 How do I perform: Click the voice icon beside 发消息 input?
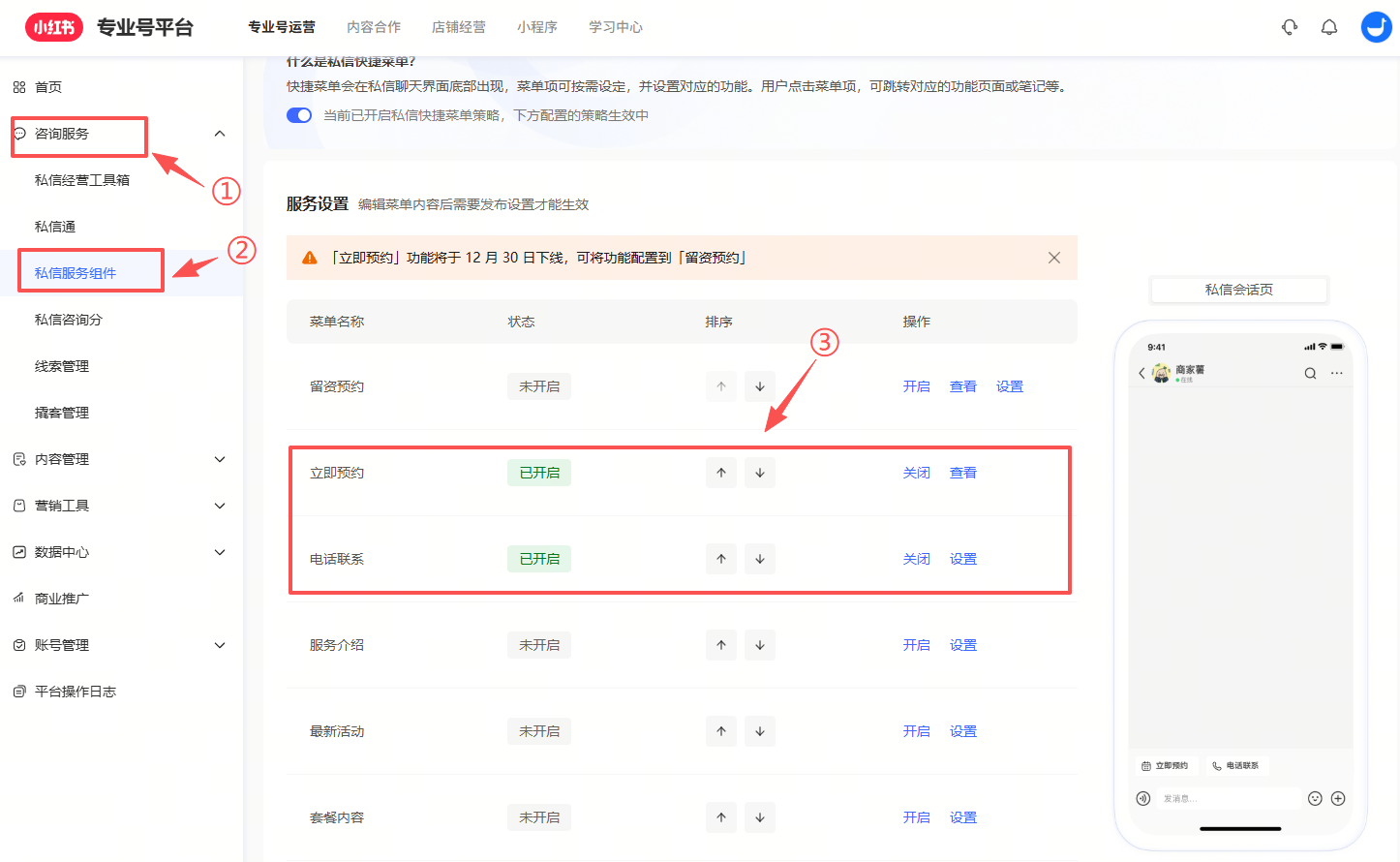tap(1143, 797)
